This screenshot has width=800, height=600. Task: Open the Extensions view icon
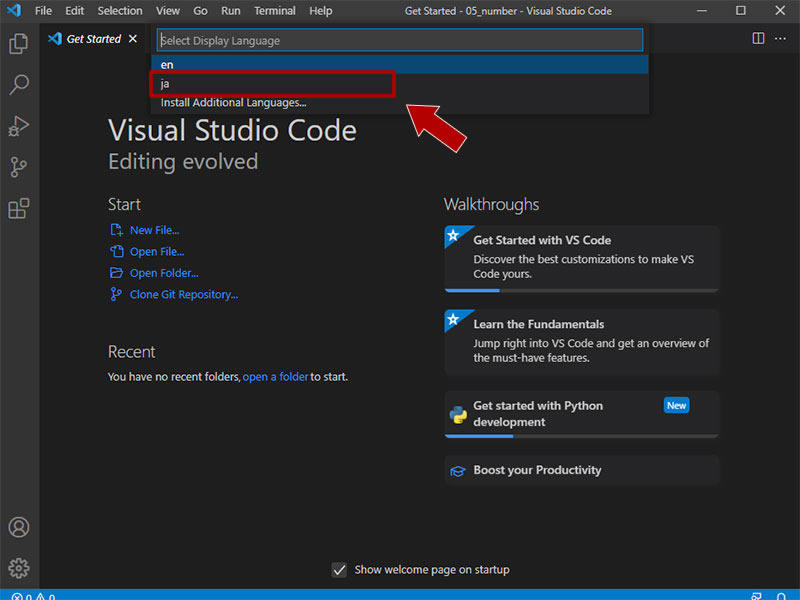tap(19, 208)
